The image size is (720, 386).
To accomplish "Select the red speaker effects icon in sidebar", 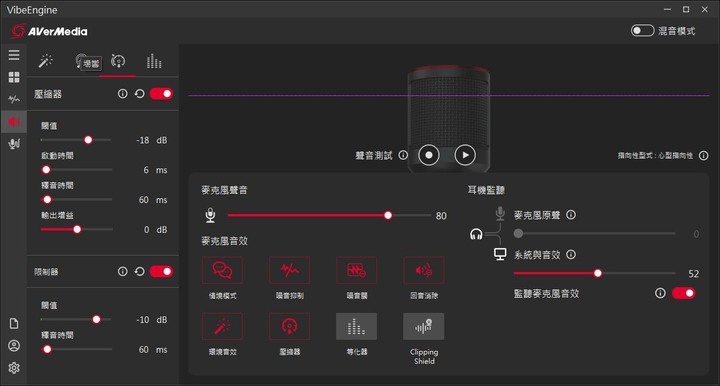I will 14,122.
